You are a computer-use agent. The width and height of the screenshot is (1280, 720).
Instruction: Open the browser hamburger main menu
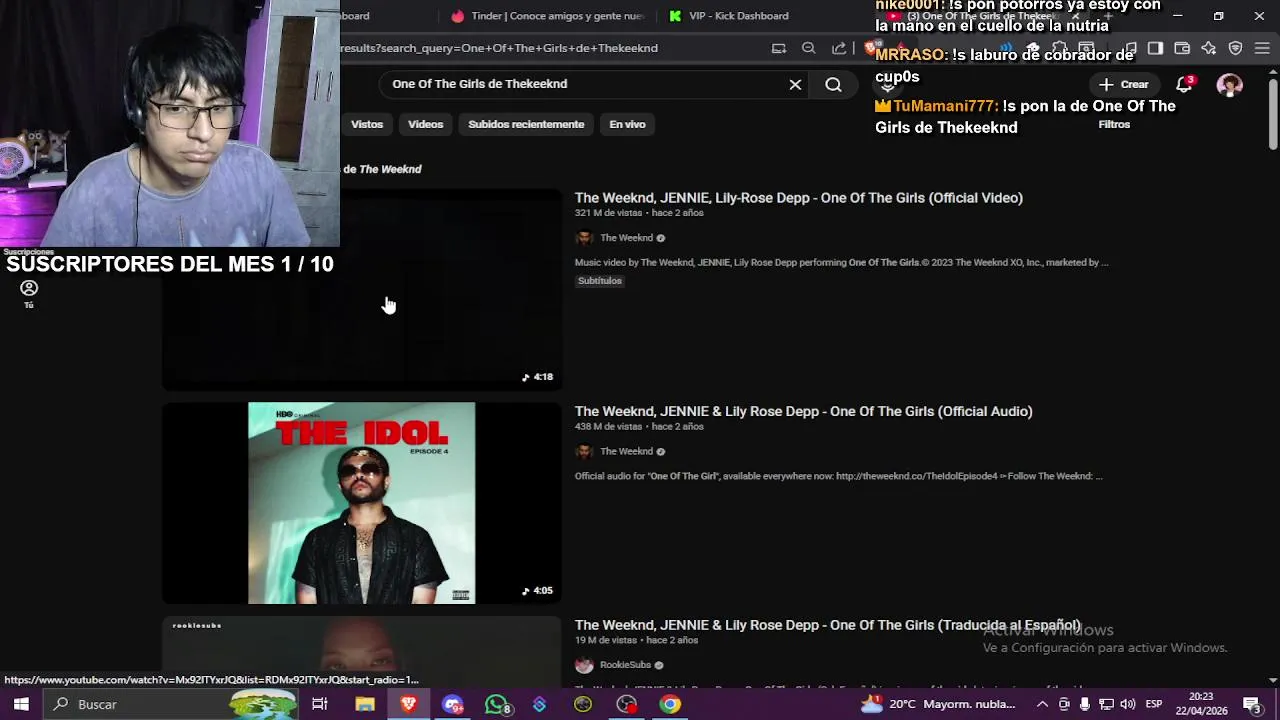pos(1262,48)
